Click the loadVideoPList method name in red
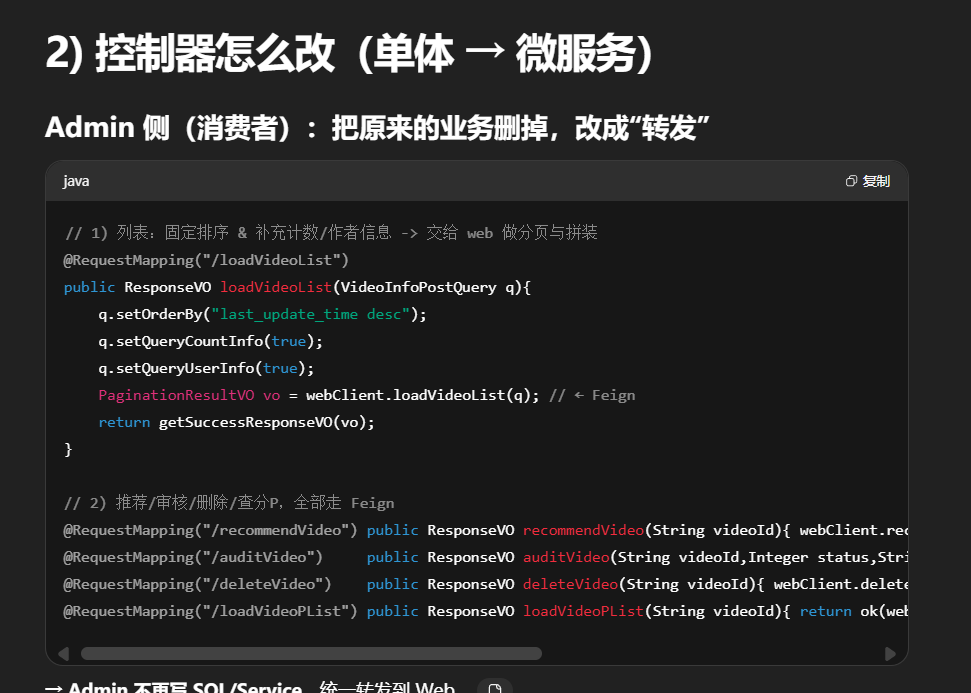Viewport: 971px width, 693px height. pyautogui.click(x=583, y=611)
